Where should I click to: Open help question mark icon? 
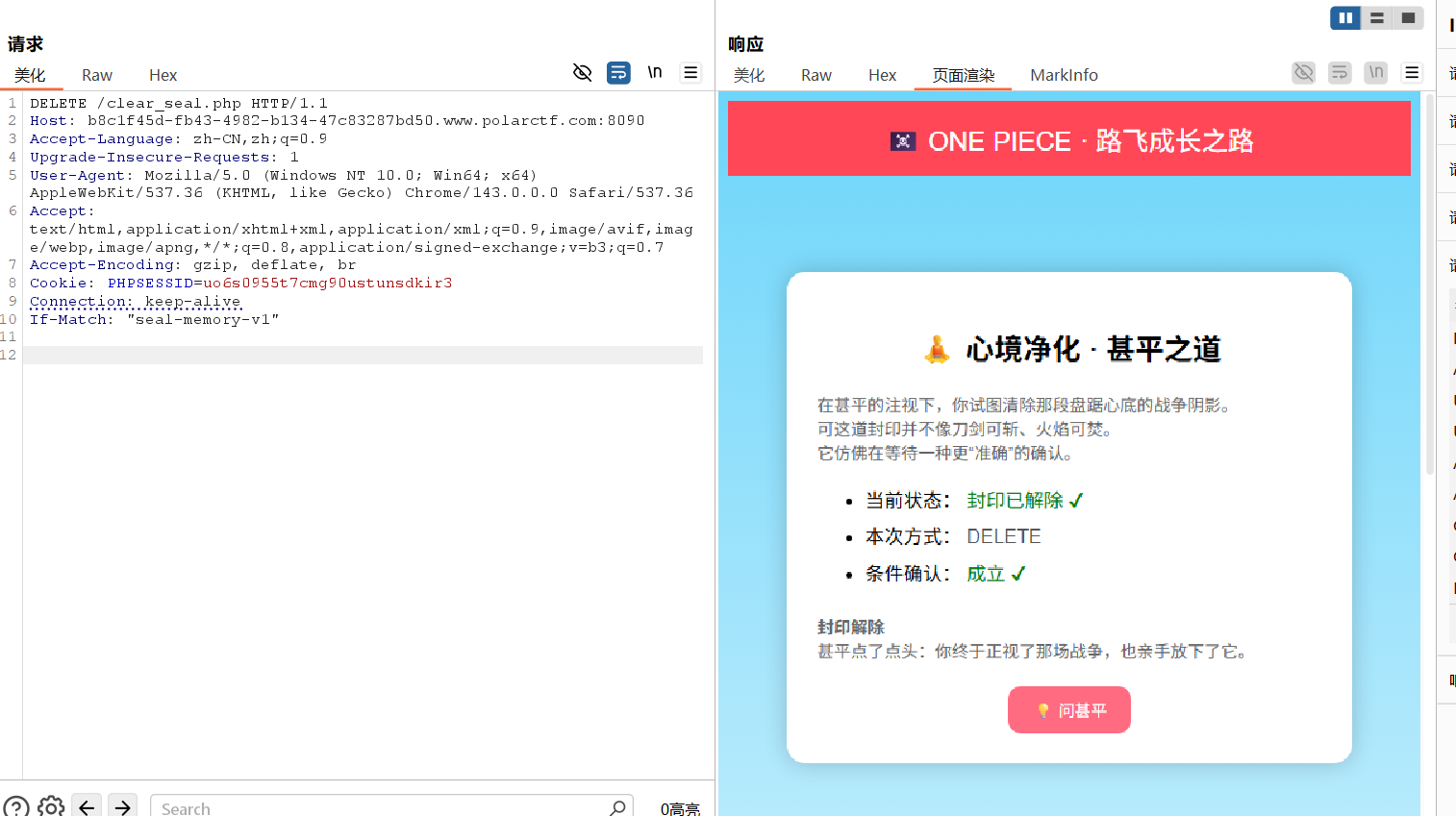click(16, 807)
